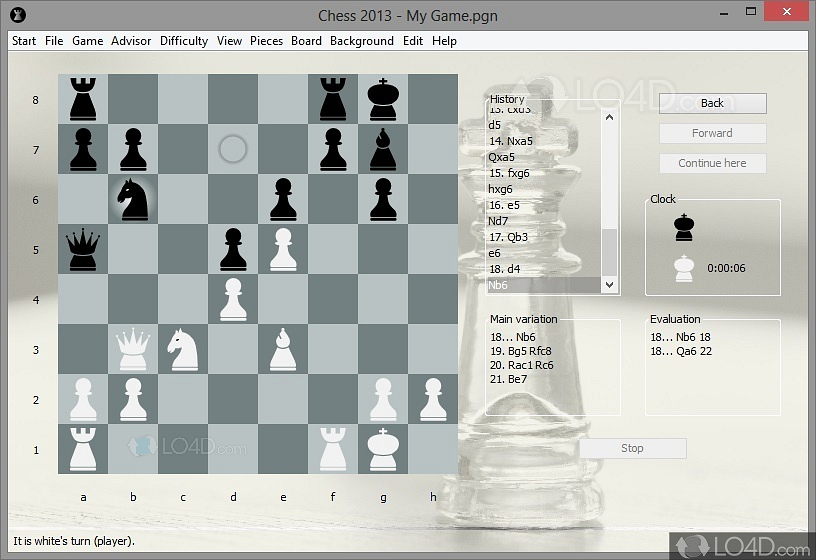
Task: Click the d7 square circle marker
Action: (x=233, y=149)
